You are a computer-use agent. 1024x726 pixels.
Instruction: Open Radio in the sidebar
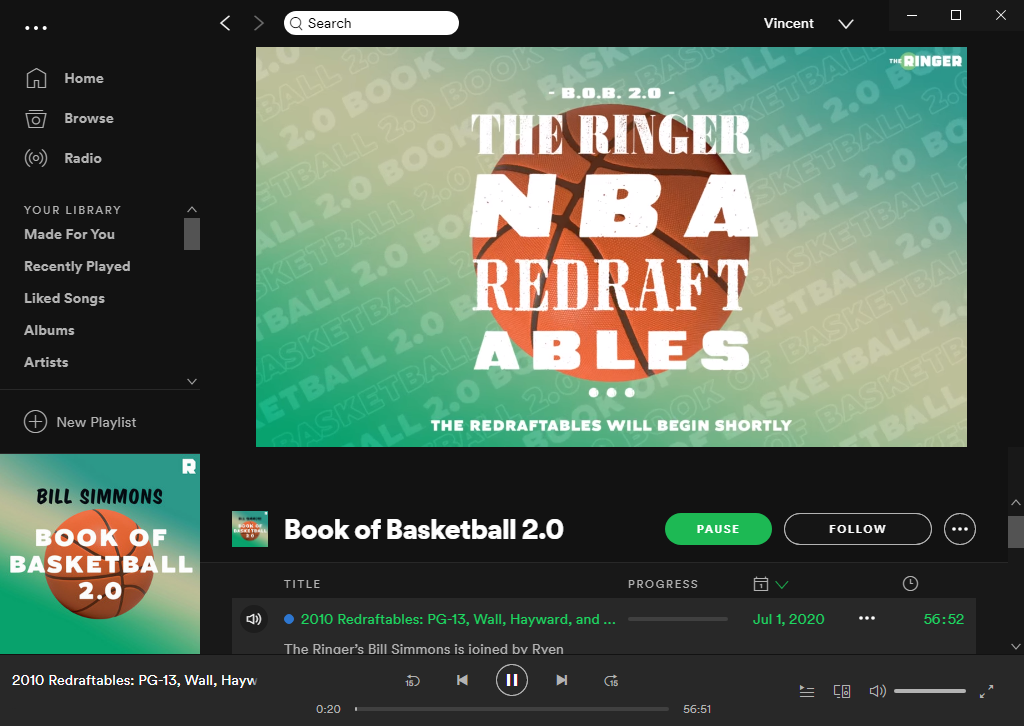pyautogui.click(x=83, y=158)
